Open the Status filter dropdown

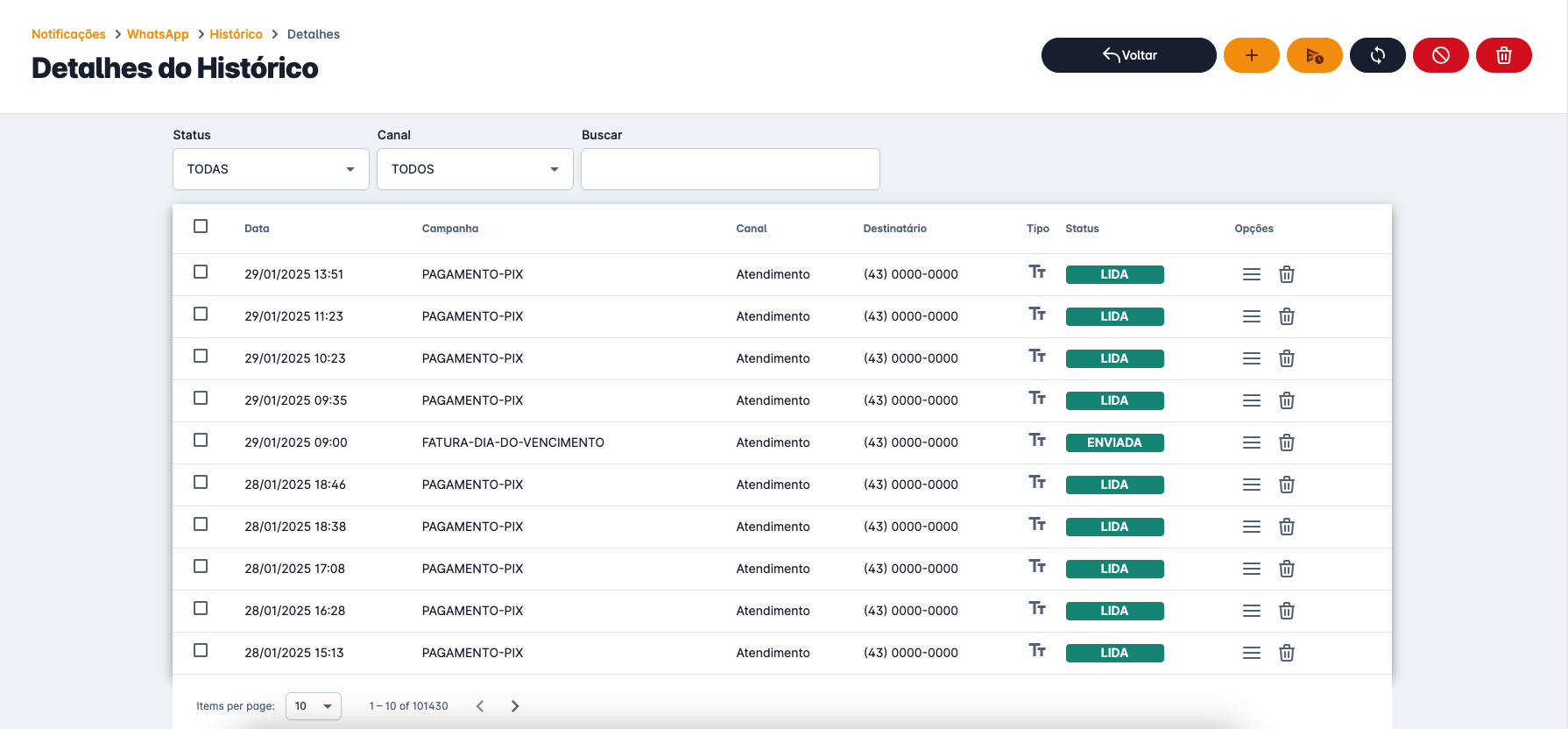[271, 169]
